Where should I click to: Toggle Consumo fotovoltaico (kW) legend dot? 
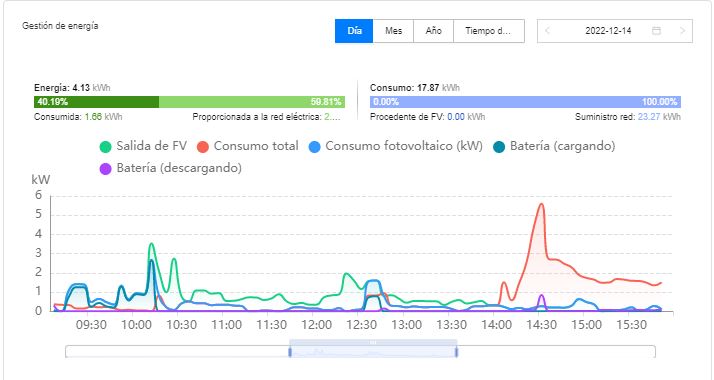pyautogui.click(x=314, y=147)
